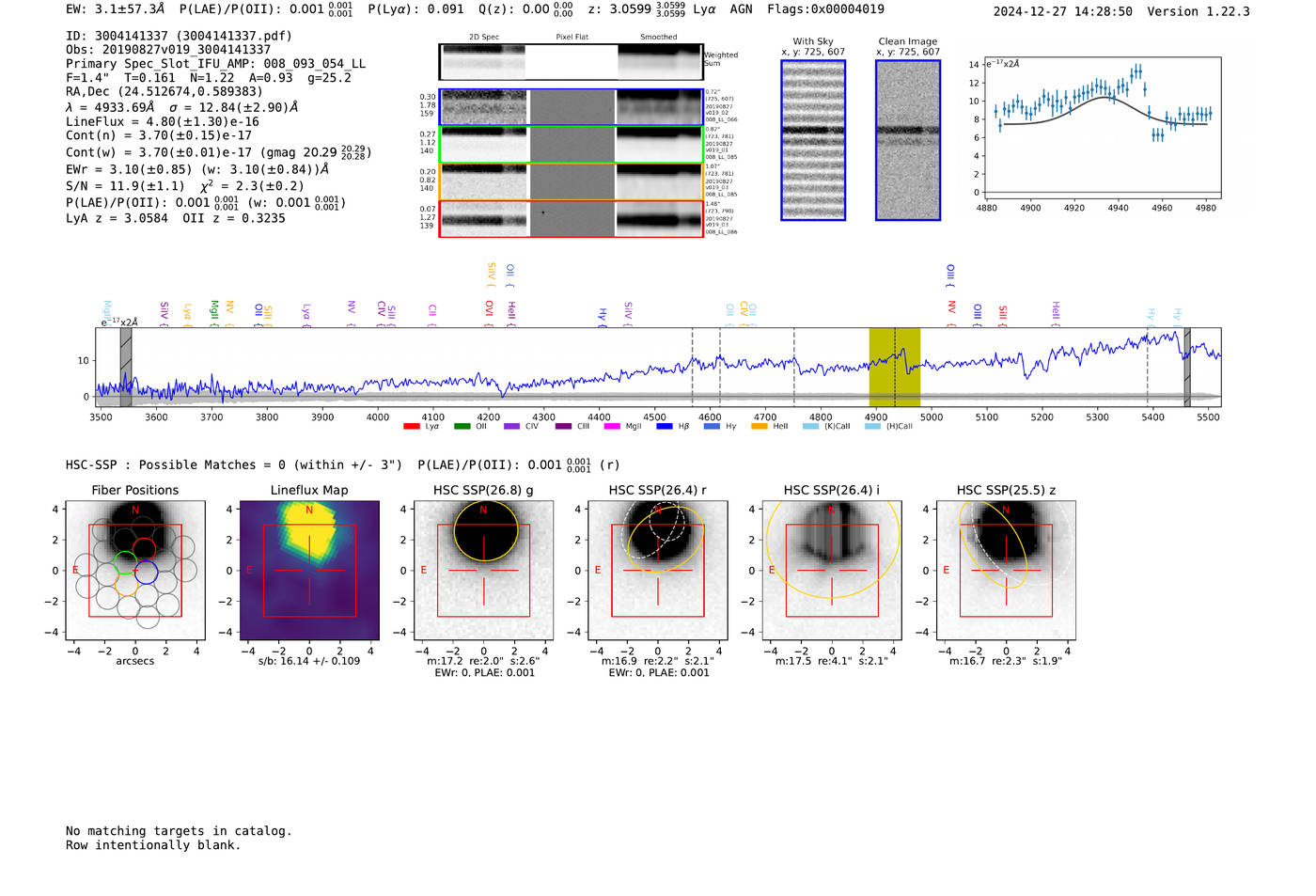
Task: Select the red-bordered 2D spec row
Action: click(572, 218)
